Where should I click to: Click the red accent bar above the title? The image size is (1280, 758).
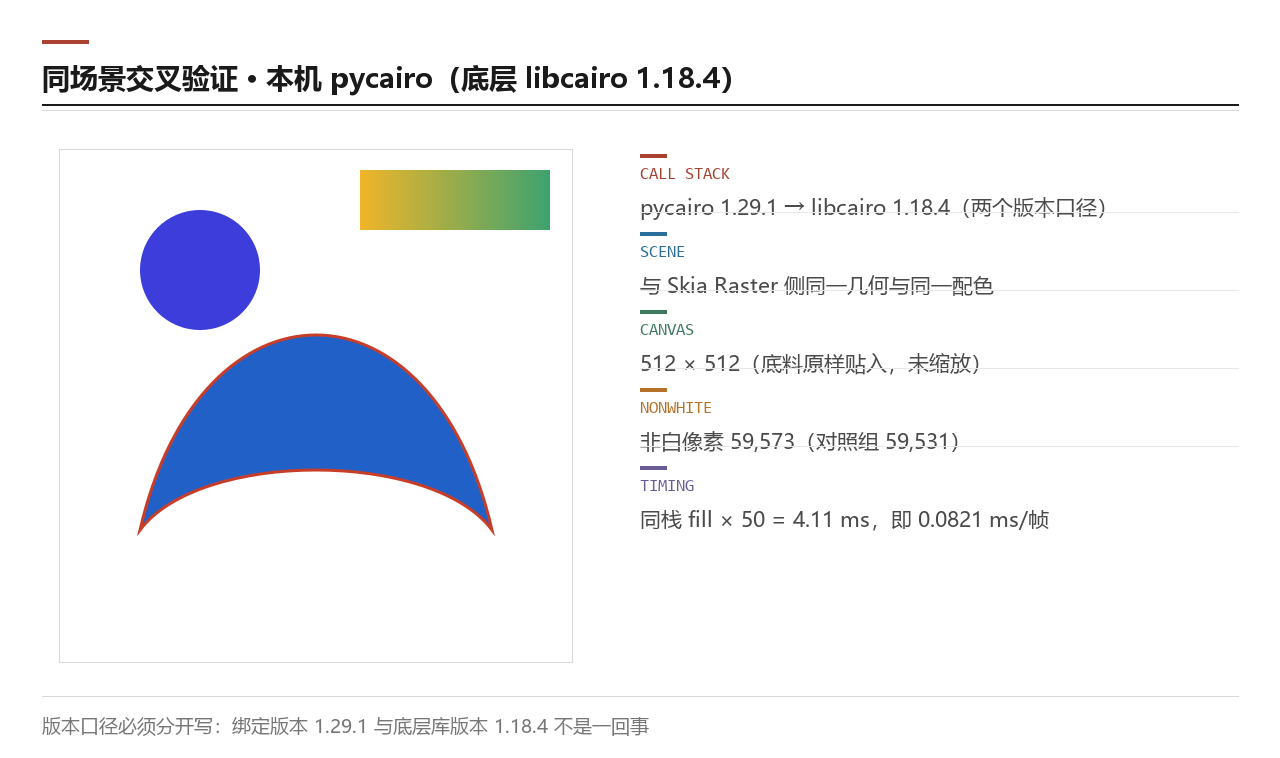click(x=65, y=42)
